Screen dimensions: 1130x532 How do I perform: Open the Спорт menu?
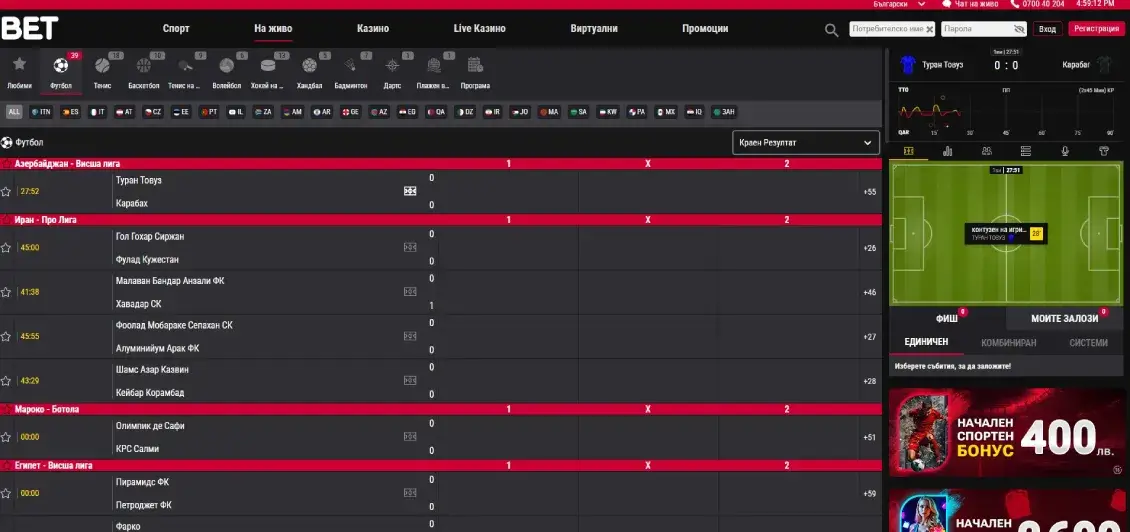tap(176, 29)
